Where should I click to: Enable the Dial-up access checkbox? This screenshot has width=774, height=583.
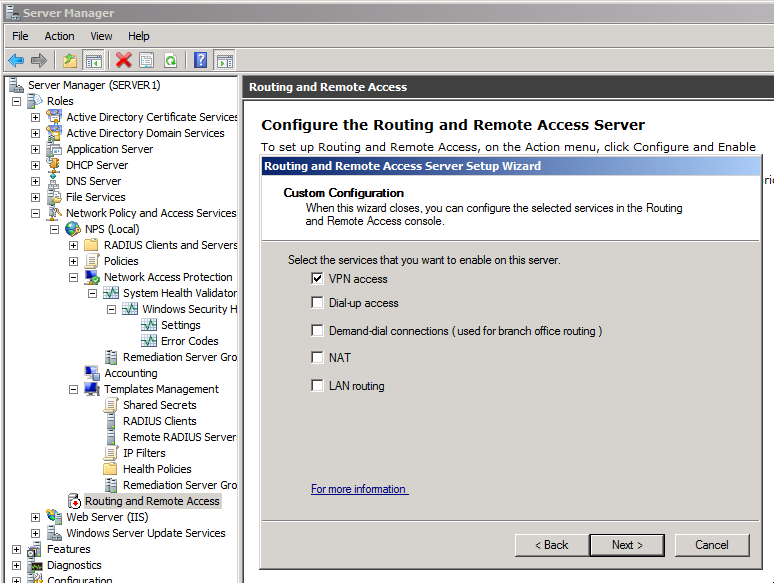[318, 303]
